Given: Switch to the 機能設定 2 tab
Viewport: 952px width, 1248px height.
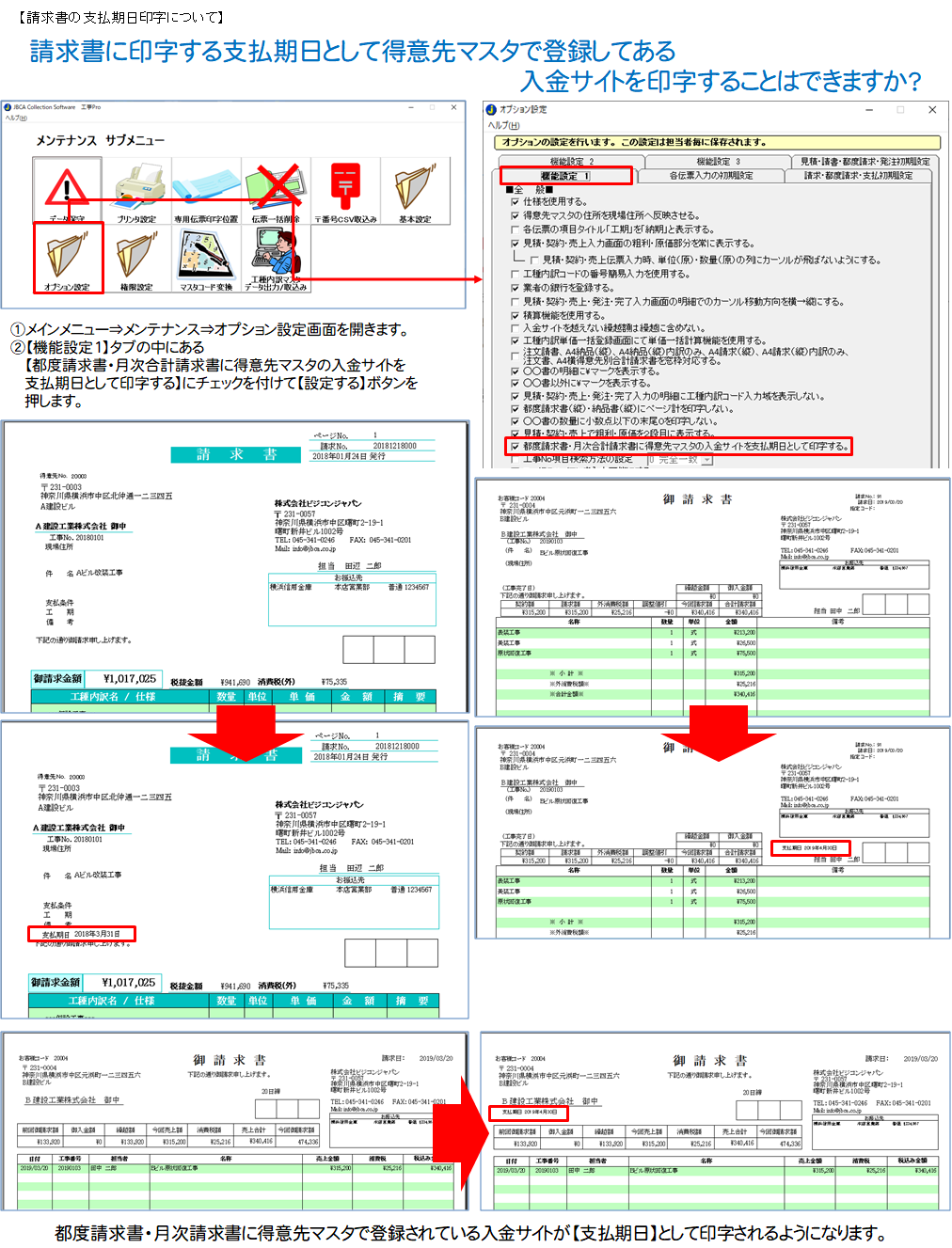Looking at the screenshot, I should [x=572, y=162].
